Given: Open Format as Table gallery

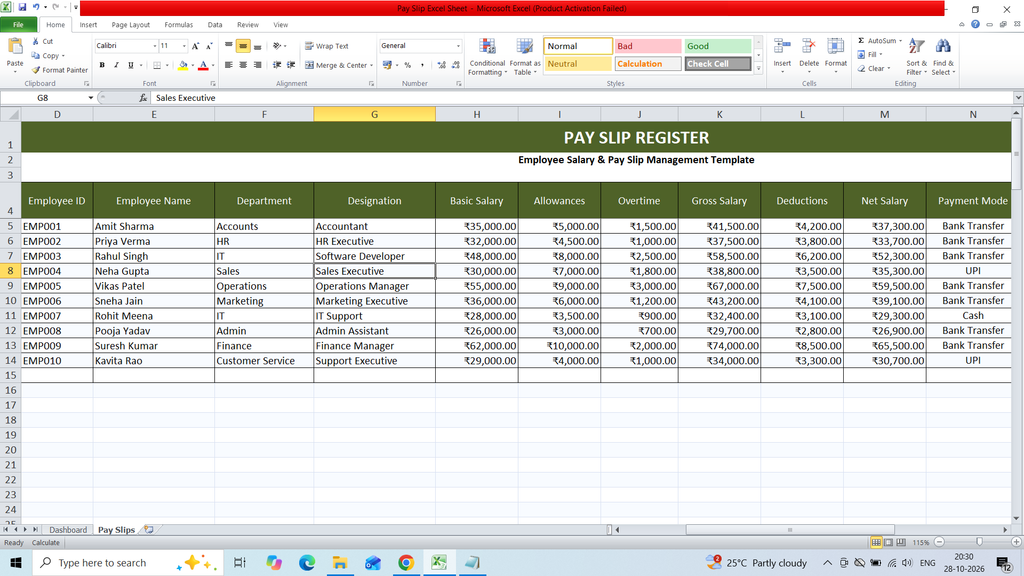Looking at the screenshot, I should [x=525, y=57].
